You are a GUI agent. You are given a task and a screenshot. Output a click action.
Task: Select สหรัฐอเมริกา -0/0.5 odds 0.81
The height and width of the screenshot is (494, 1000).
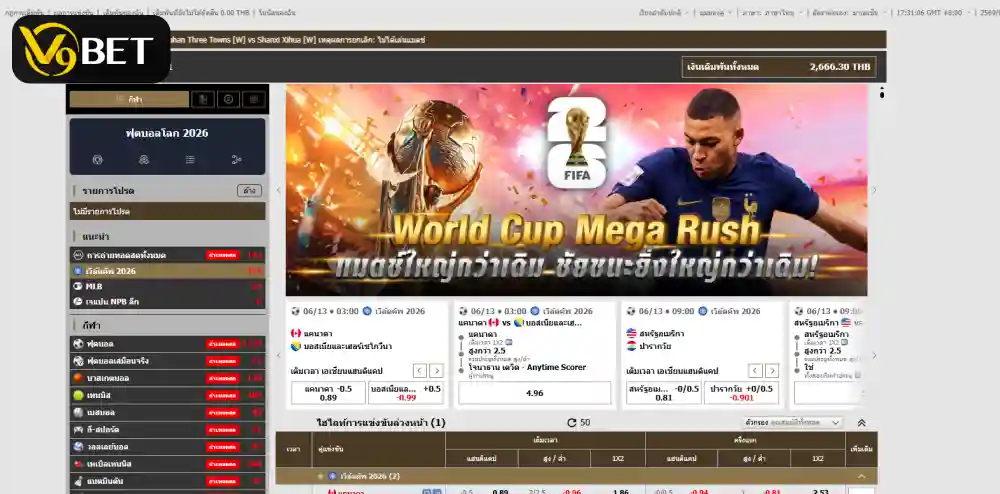pyautogui.click(x=663, y=393)
